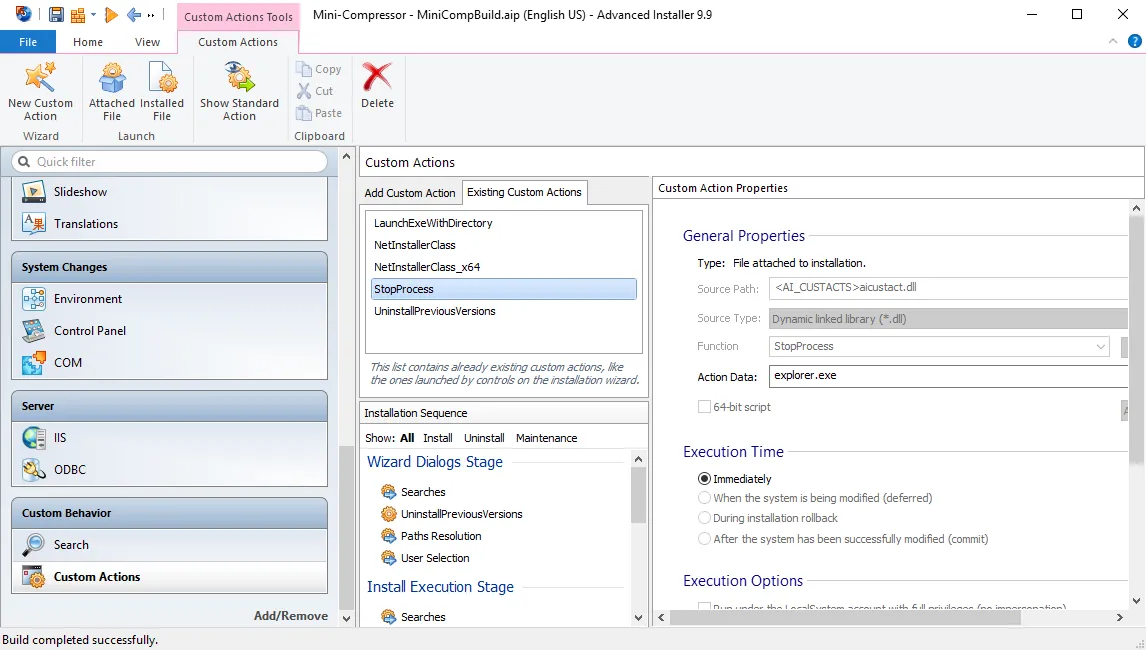
Task: Switch to Add Custom Action tab
Action: click(410, 193)
